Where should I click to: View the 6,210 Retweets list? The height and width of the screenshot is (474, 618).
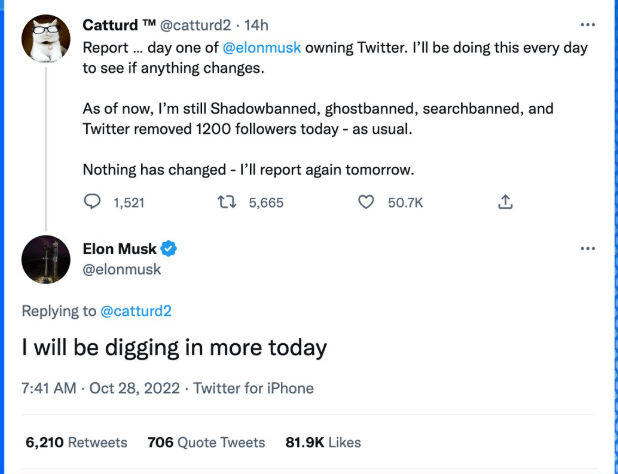(x=75, y=441)
